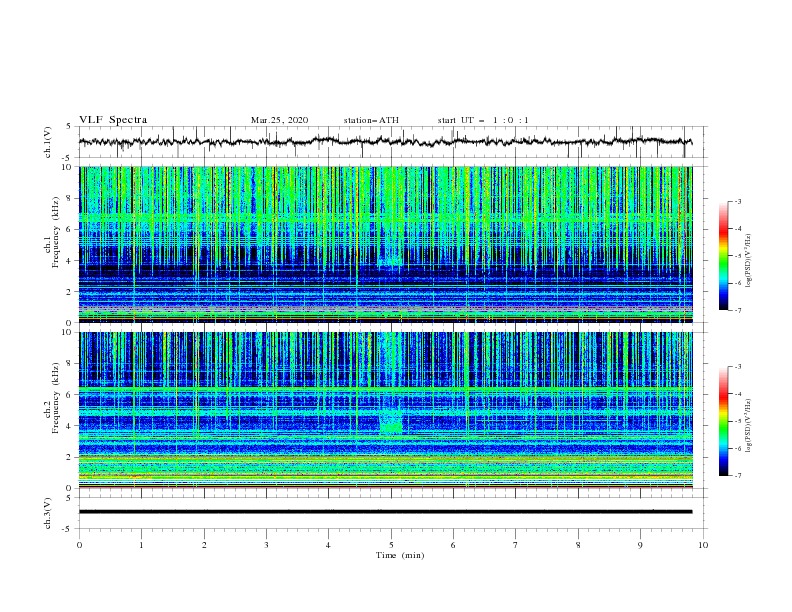Click time axis tick label "6"

click(x=453, y=545)
